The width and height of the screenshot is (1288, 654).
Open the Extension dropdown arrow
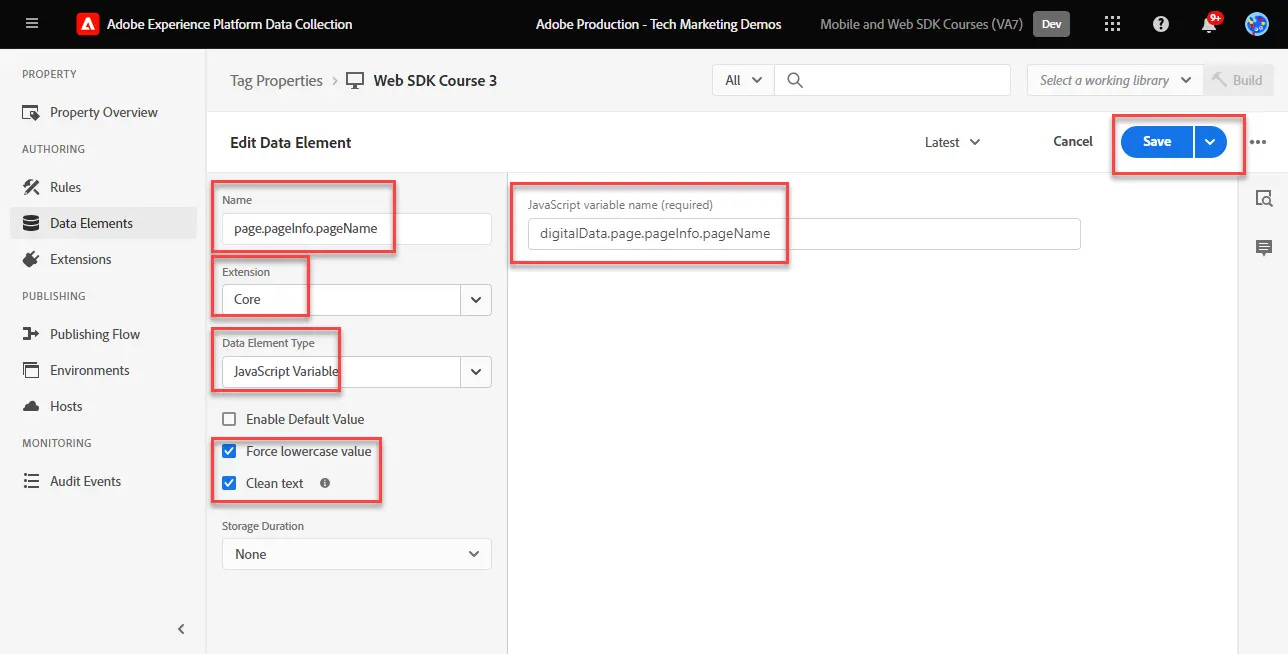click(x=476, y=299)
